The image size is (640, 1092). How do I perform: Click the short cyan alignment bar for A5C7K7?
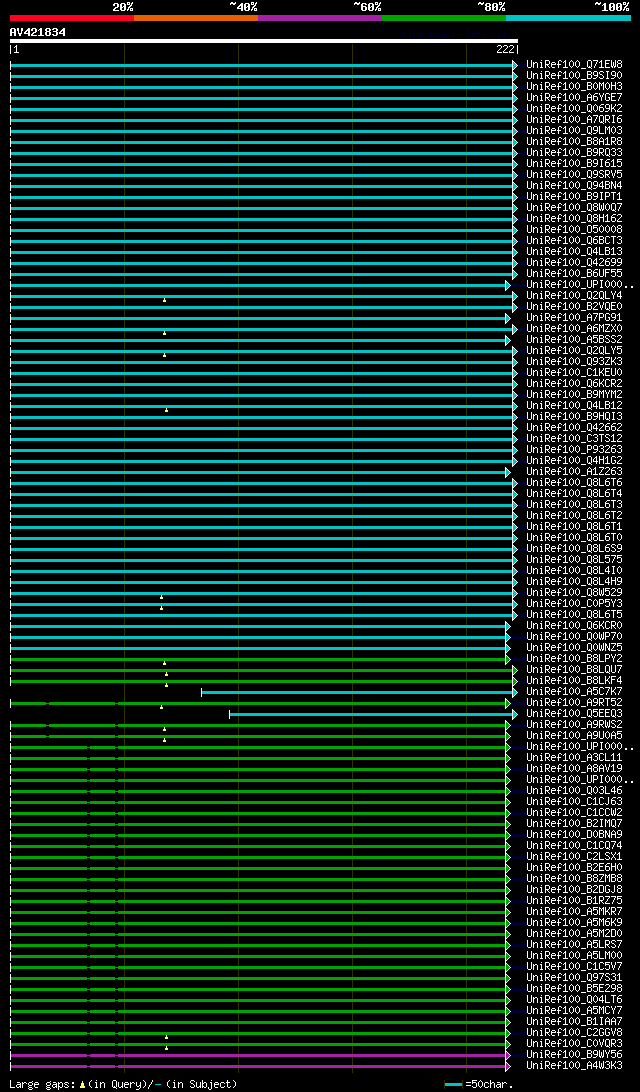[x=357, y=692]
